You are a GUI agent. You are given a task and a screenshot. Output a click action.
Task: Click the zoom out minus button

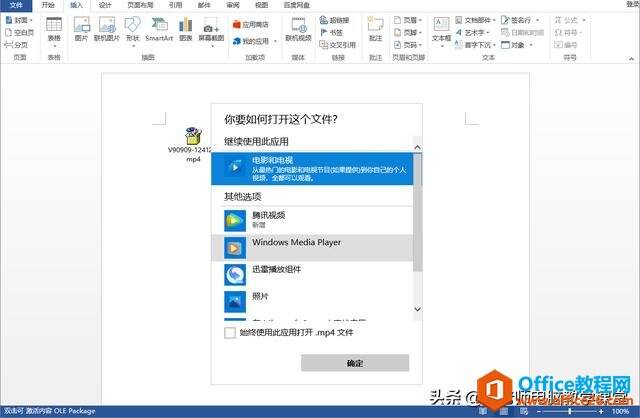[539, 411]
